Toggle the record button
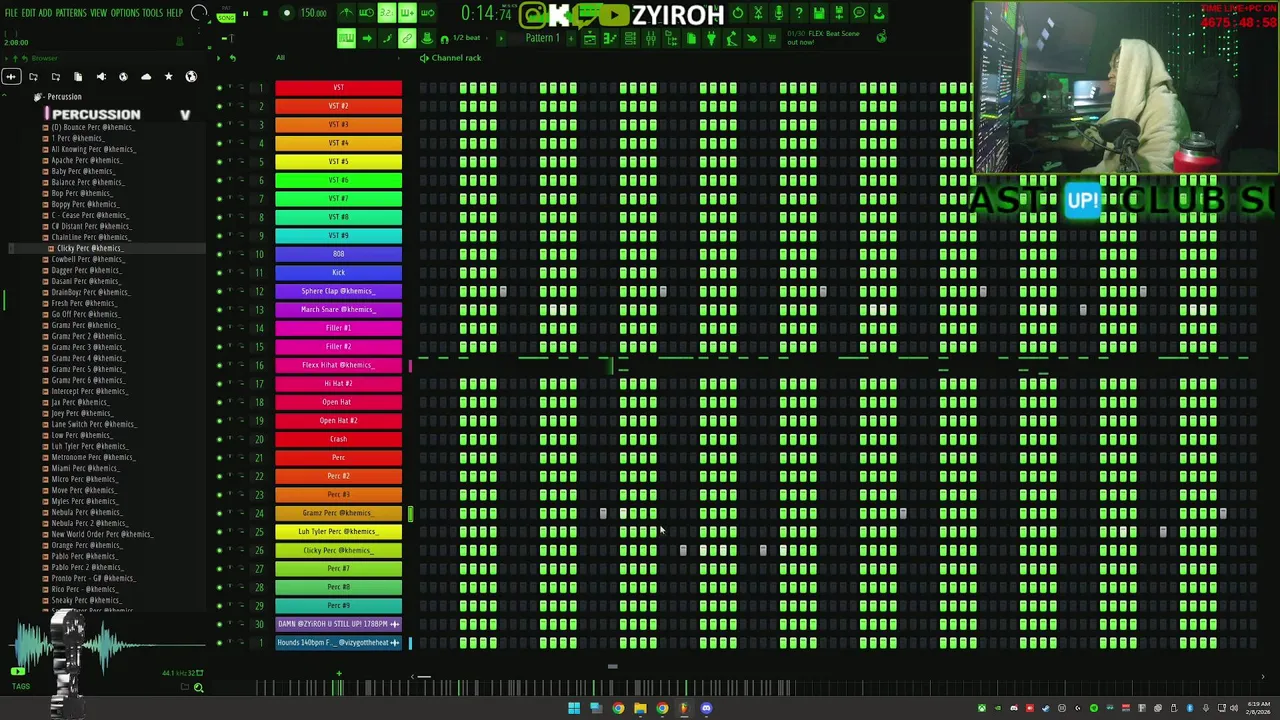The image size is (1280, 720). (286, 13)
